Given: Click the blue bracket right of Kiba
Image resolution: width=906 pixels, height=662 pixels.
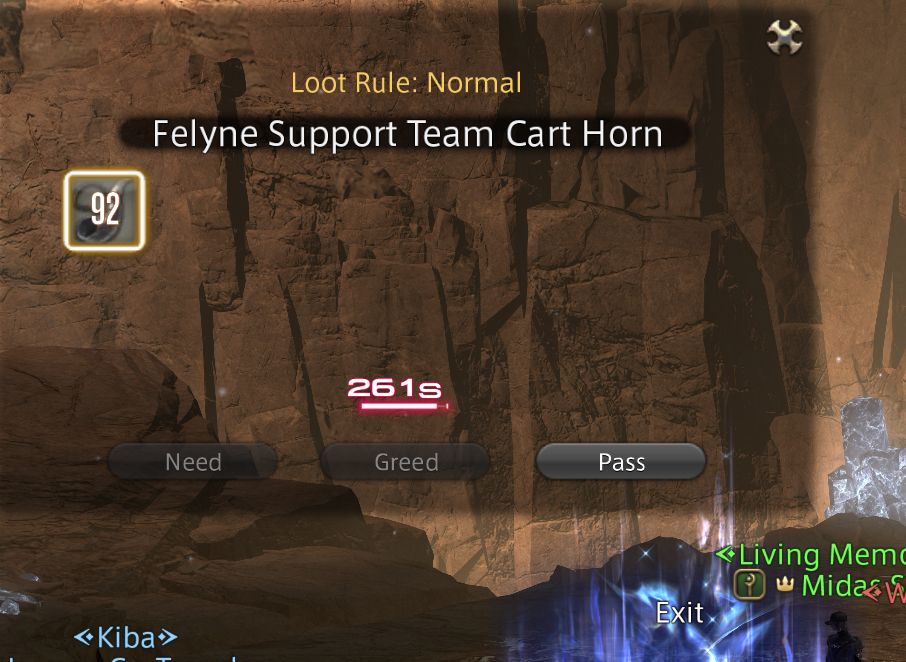Looking at the screenshot, I should (x=168, y=638).
